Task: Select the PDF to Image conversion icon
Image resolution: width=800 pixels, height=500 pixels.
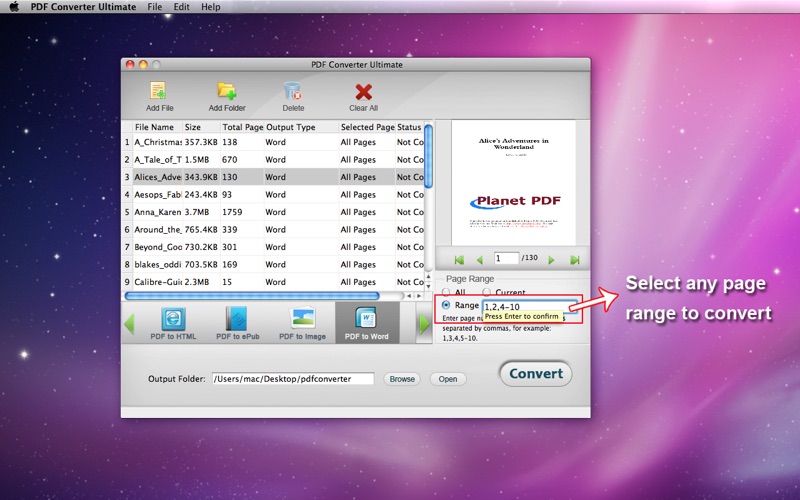Action: click(x=302, y=319)
